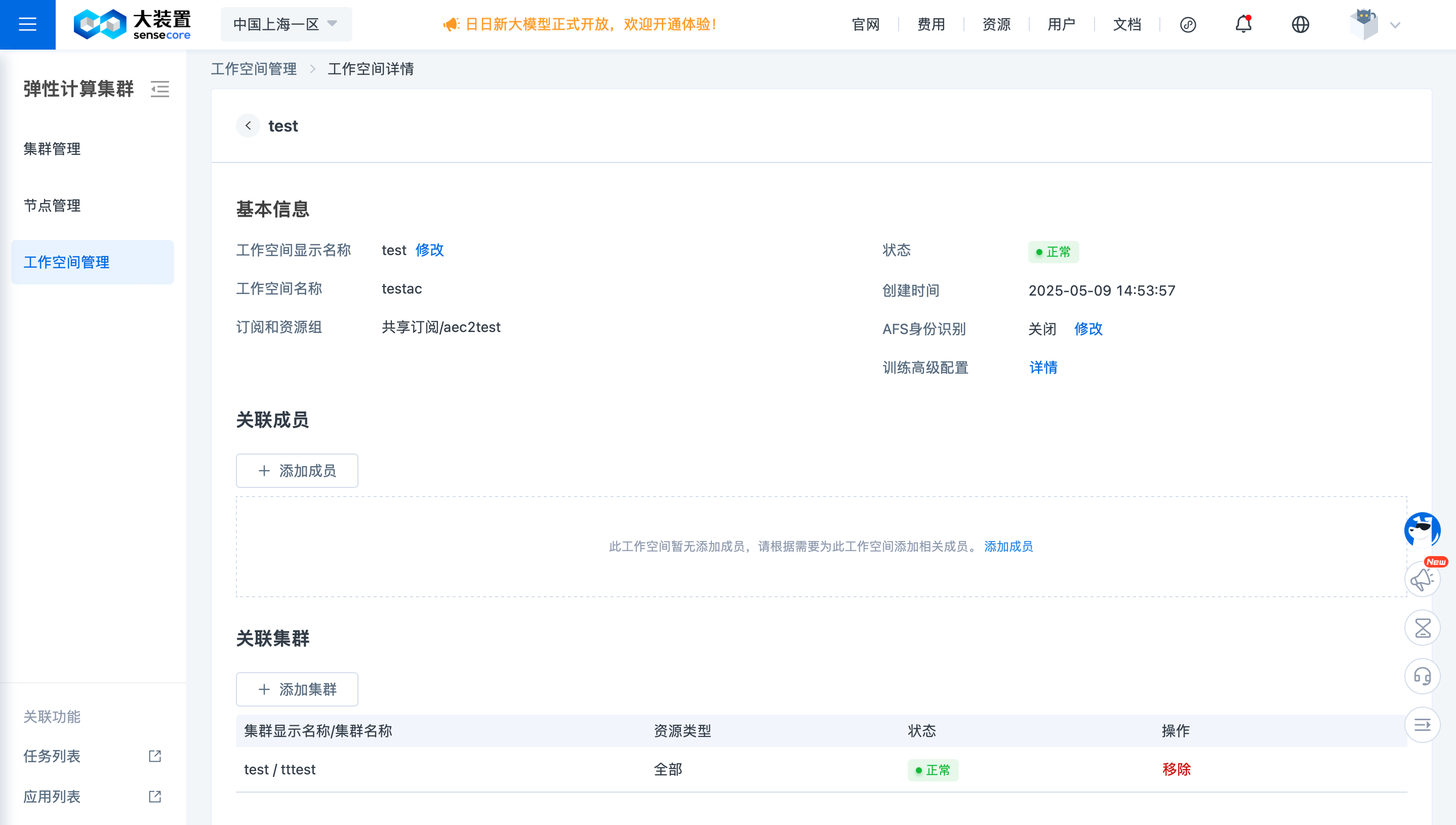Open the 费用 menu item
Viewport: 1456px width, 825px height.
pyautogui.click(x=931, y=24)
